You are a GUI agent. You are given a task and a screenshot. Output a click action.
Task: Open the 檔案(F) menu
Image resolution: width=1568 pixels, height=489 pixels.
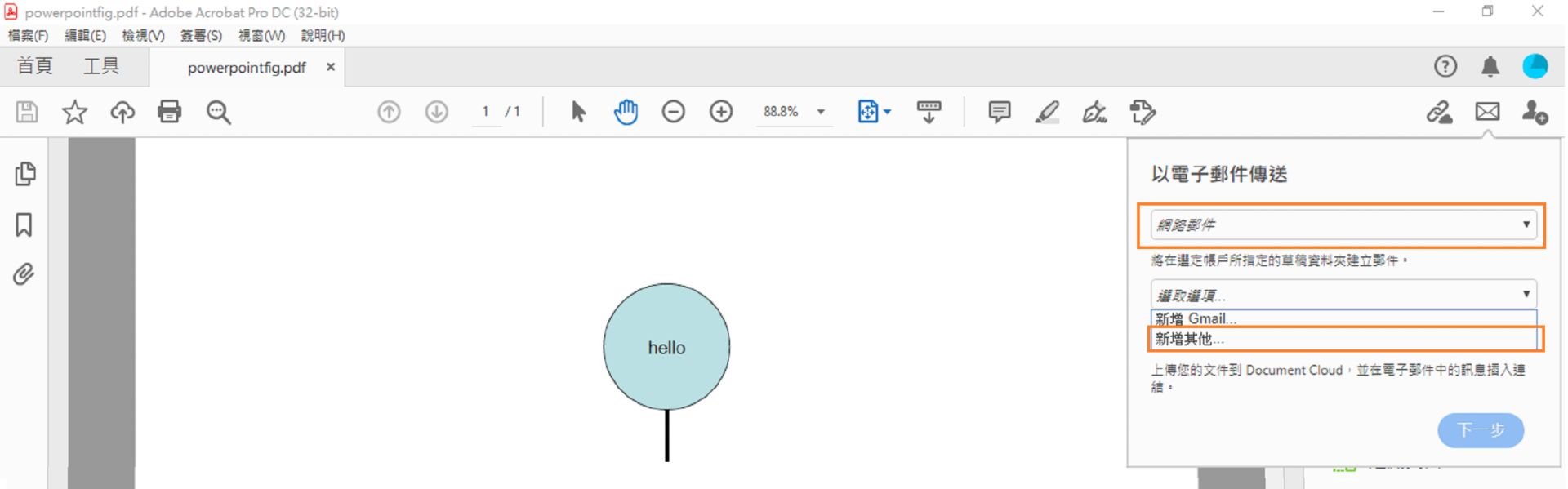tap(29, 36)
